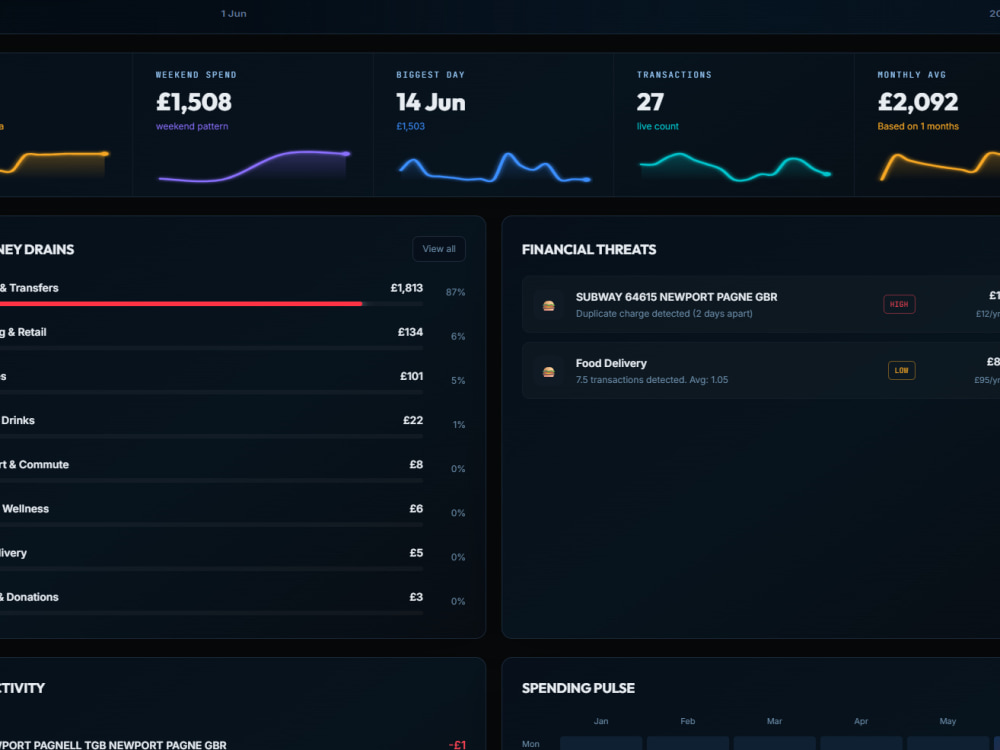Screen dimensions: 1000x750
Task: Click the 5% share label
Action: (x=458, y=380)
